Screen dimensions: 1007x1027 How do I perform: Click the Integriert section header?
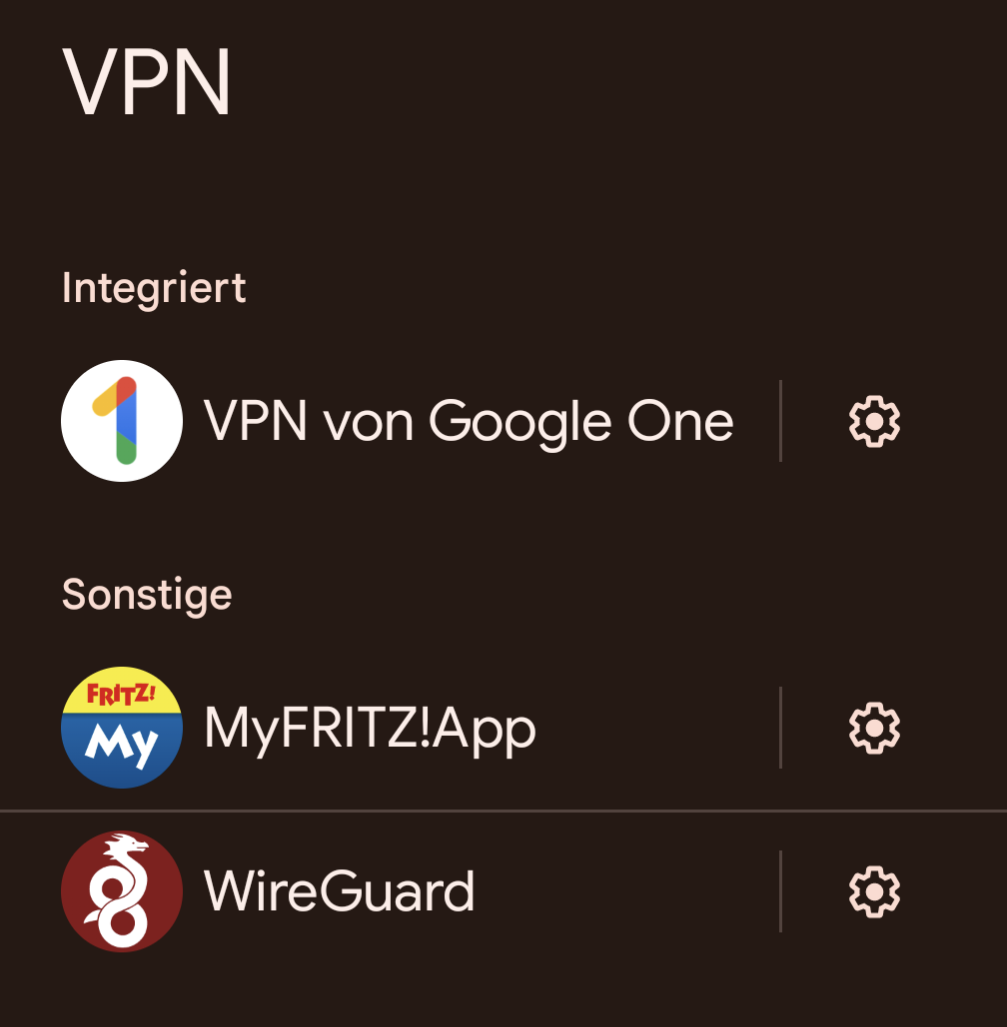pyautogui.click(x=154, y=288)
